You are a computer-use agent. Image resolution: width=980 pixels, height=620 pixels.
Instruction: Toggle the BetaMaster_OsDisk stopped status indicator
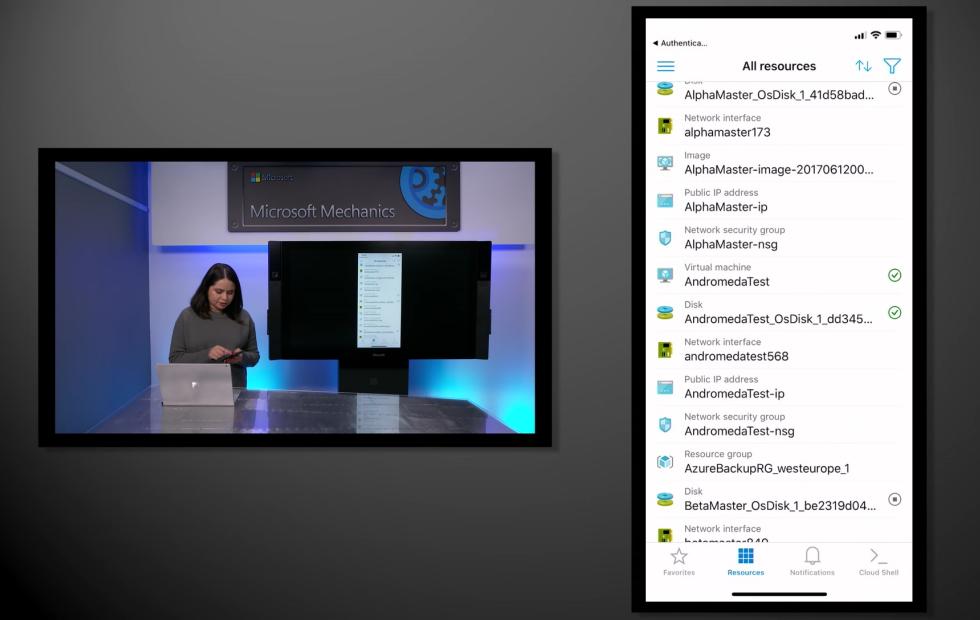point(895,499)
